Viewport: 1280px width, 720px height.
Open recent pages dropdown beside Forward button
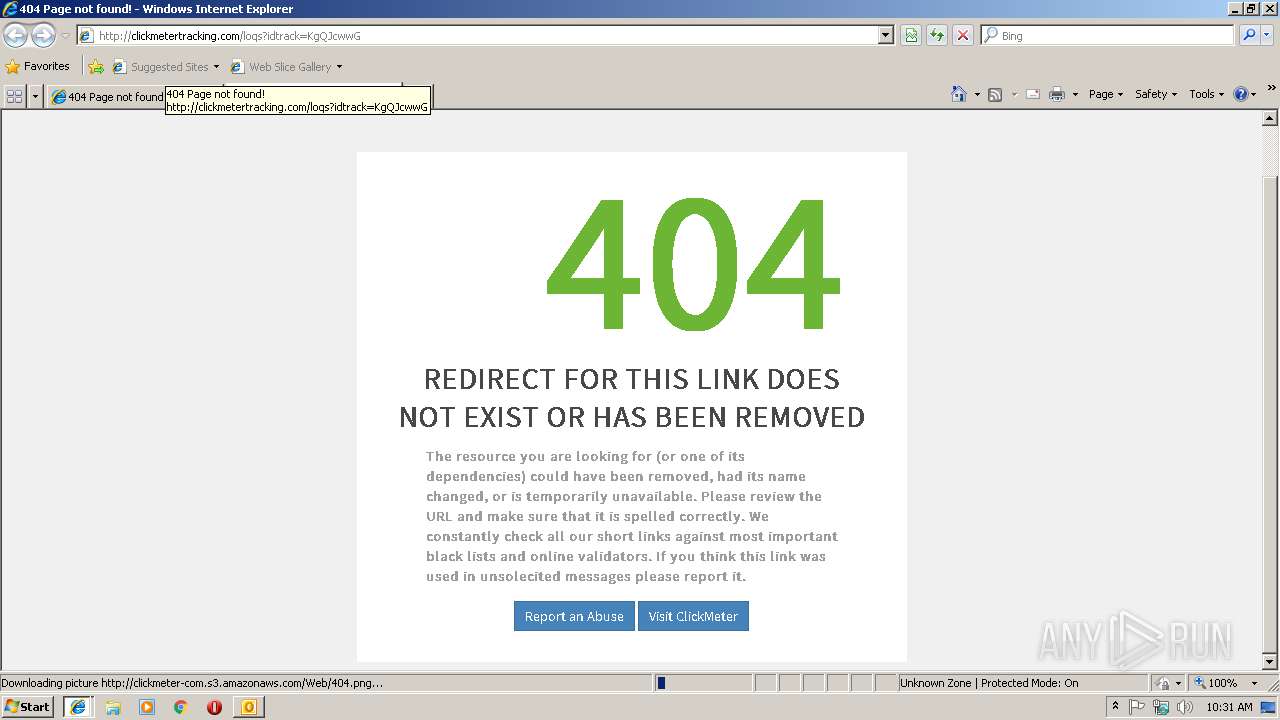click(x=65, y=36)
